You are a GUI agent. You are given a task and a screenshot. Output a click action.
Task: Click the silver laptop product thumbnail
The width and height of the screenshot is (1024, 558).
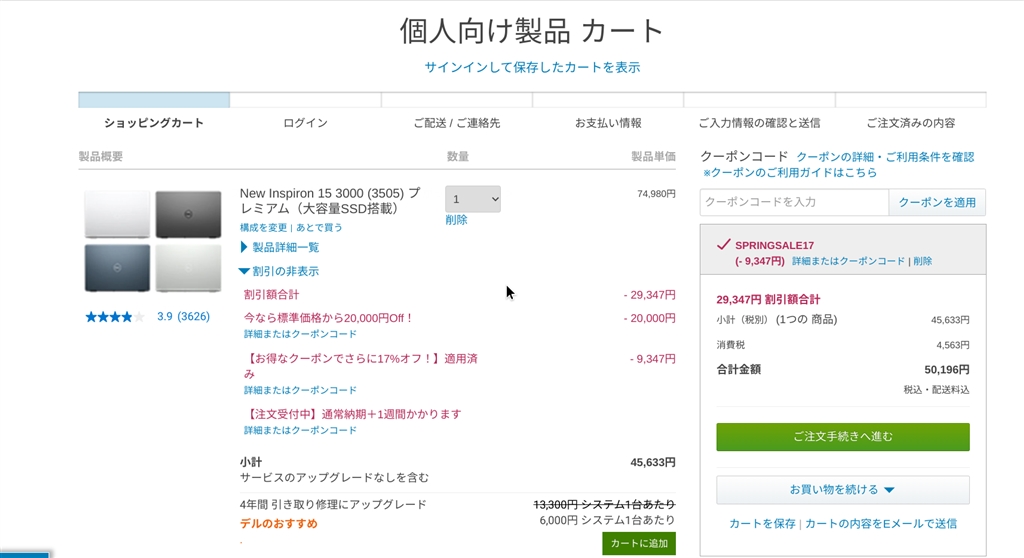click(x=188, y=267)
